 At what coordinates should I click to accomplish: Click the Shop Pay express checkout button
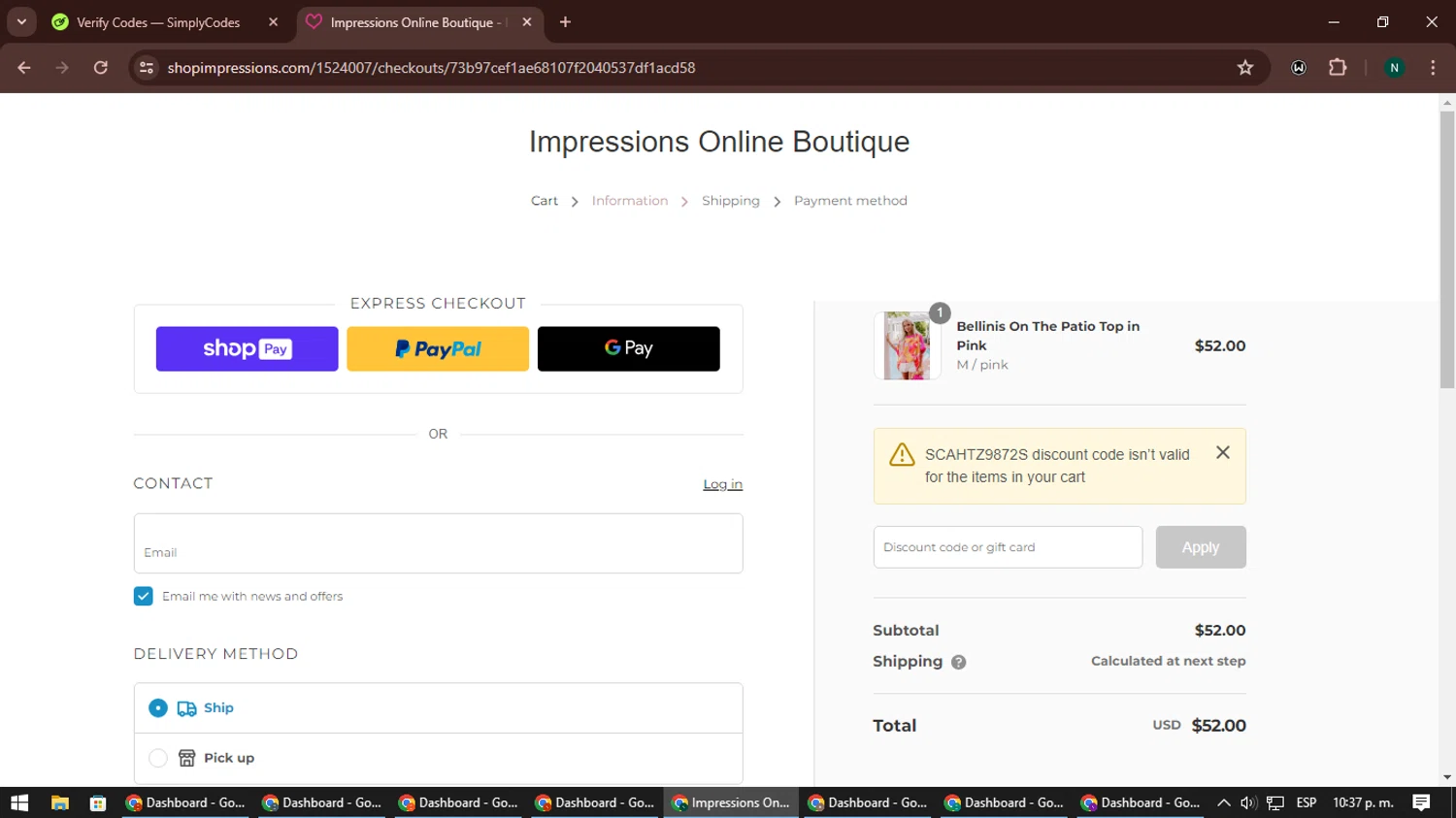pyautogui.click(x=247, y=348)
